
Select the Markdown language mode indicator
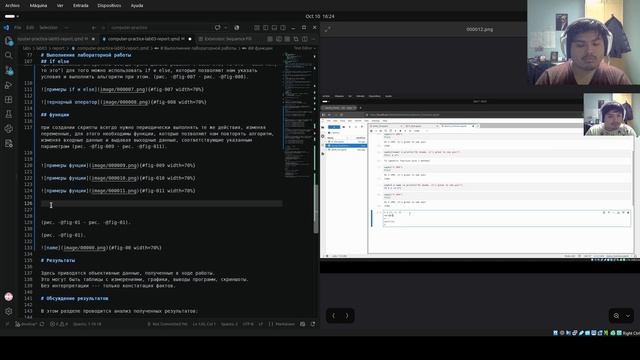point(282,324)
